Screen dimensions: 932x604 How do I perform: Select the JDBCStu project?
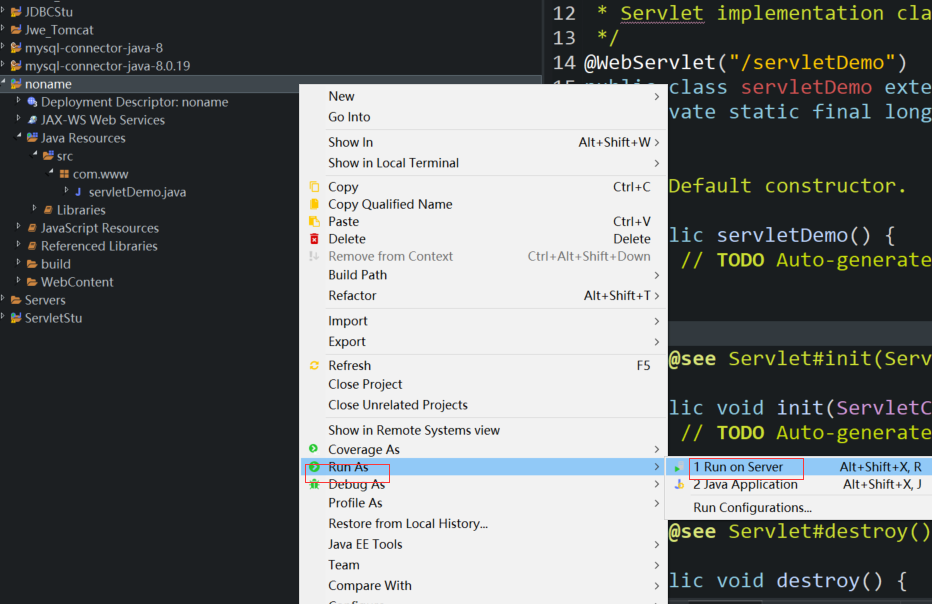[x=48, y=12]
